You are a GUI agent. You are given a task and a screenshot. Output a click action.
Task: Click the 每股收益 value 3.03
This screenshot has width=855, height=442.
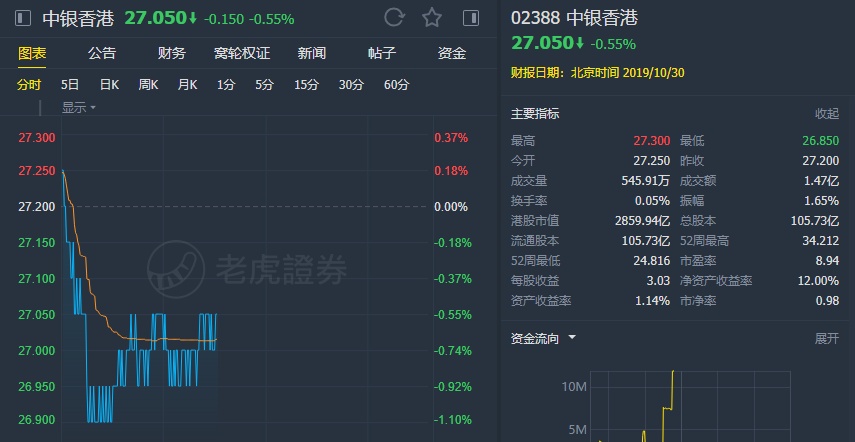[658, 281]
